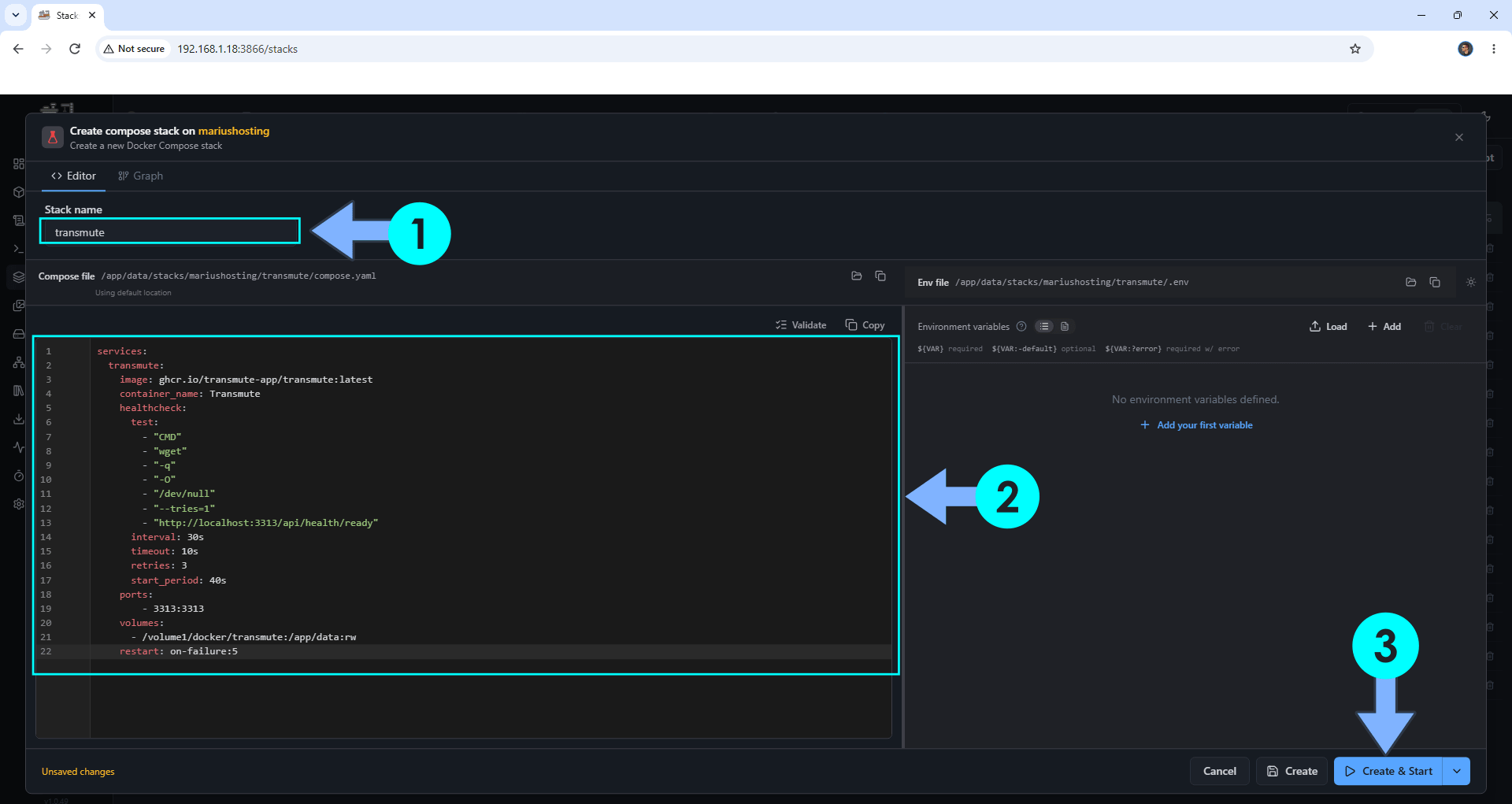Click the 'interval: 30s' line
This screenshot has width=1512, height=804.
pos(167,537)
